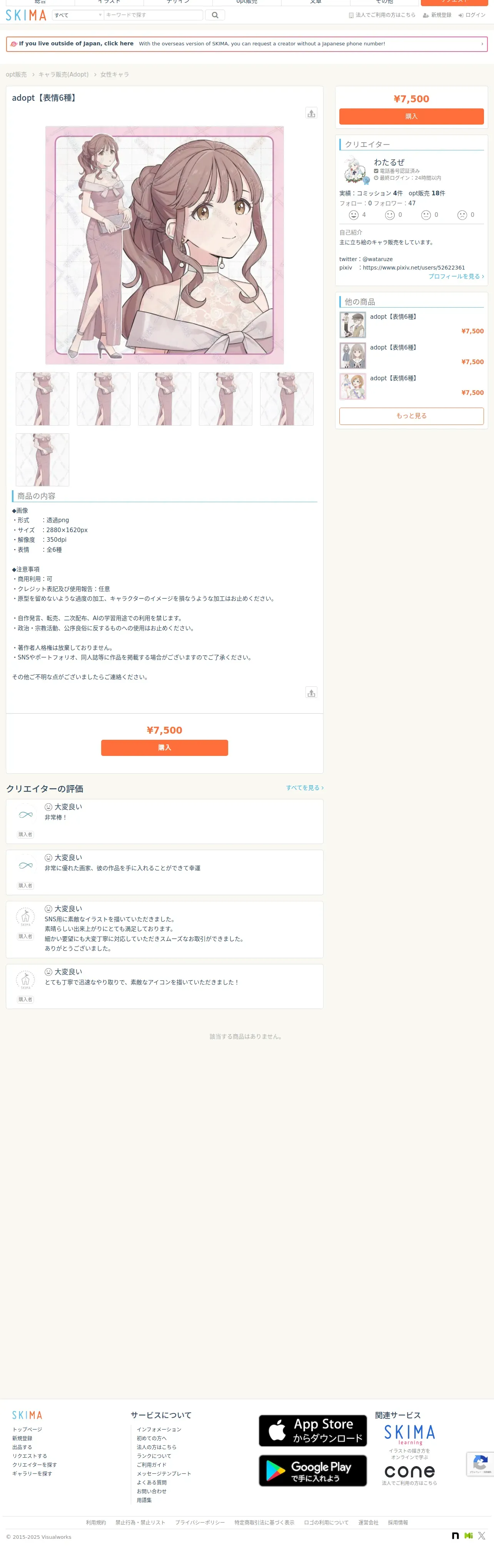
Task: Click reviewer avatar on SNS用 review
Action: 25,917
